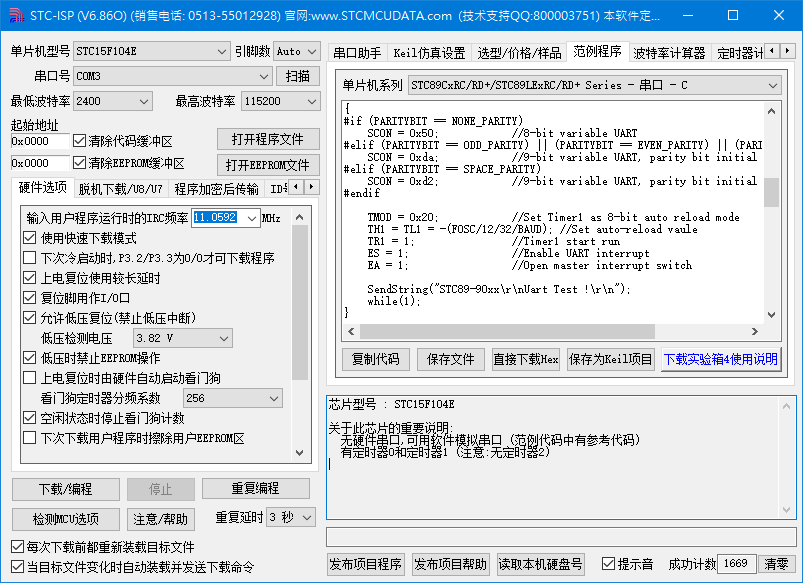Viewport: 803px width, 583px height.
Task: Switch to the 串口助手 tab
Action: pyautogui.click(x=357, y=53)
